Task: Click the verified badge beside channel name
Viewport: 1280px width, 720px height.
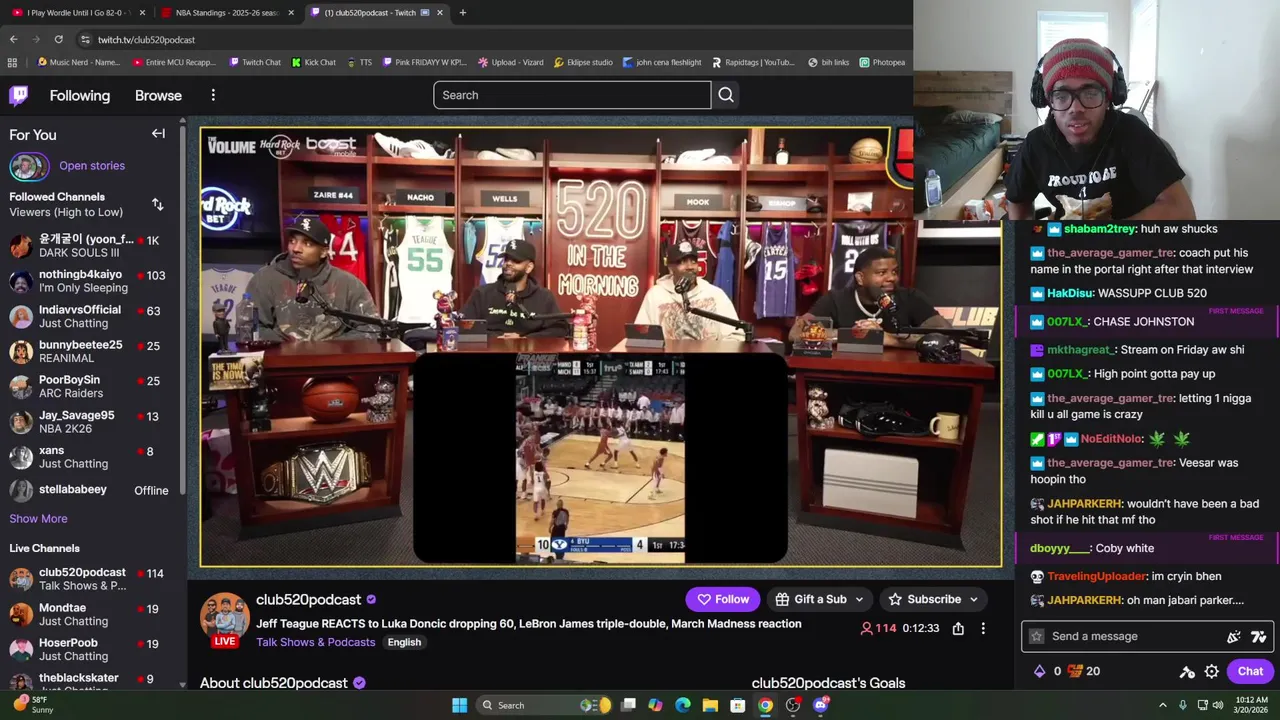Action: coord(371,600)
